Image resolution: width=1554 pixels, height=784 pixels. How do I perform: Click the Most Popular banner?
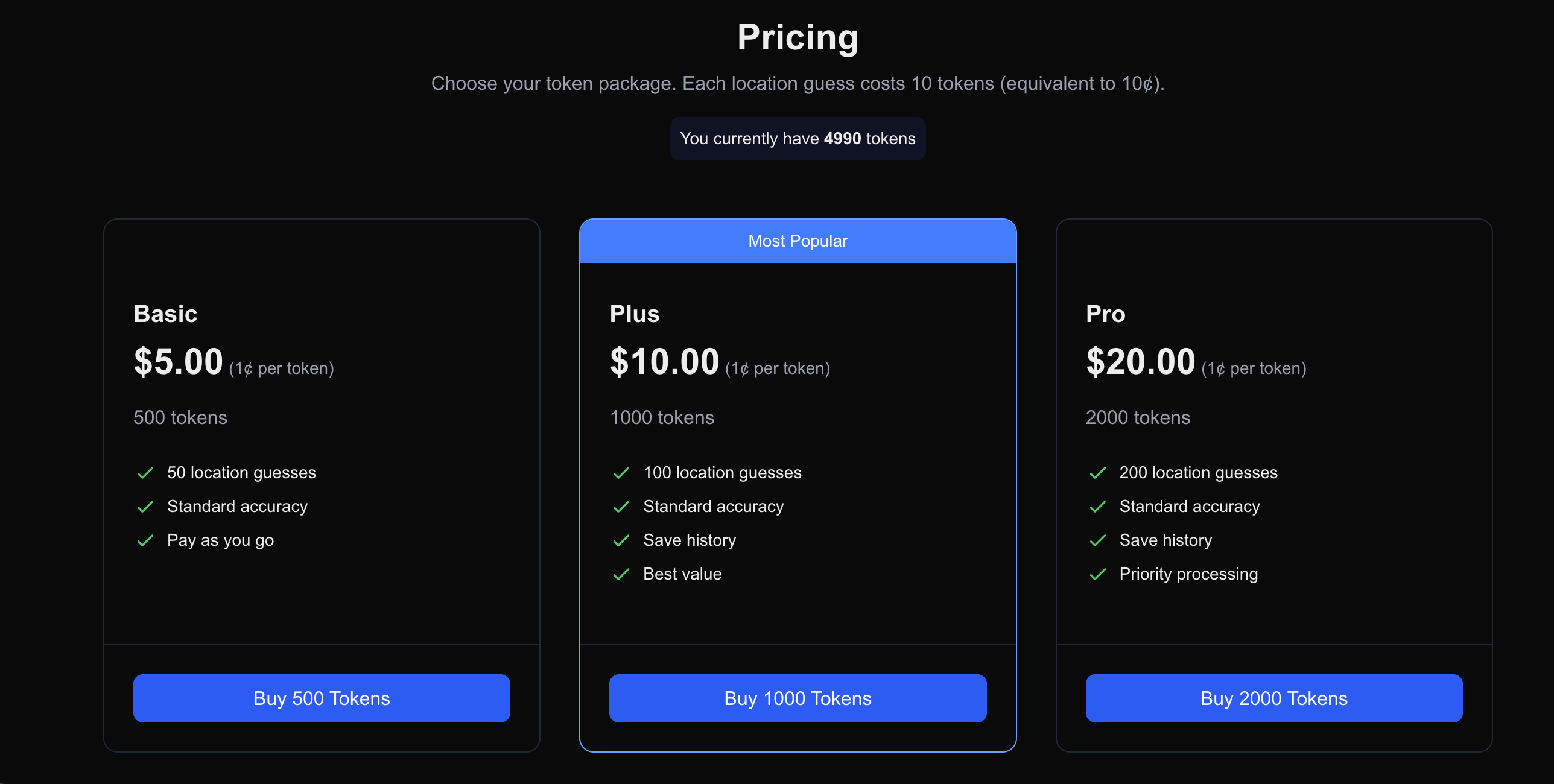pos(798,241)
